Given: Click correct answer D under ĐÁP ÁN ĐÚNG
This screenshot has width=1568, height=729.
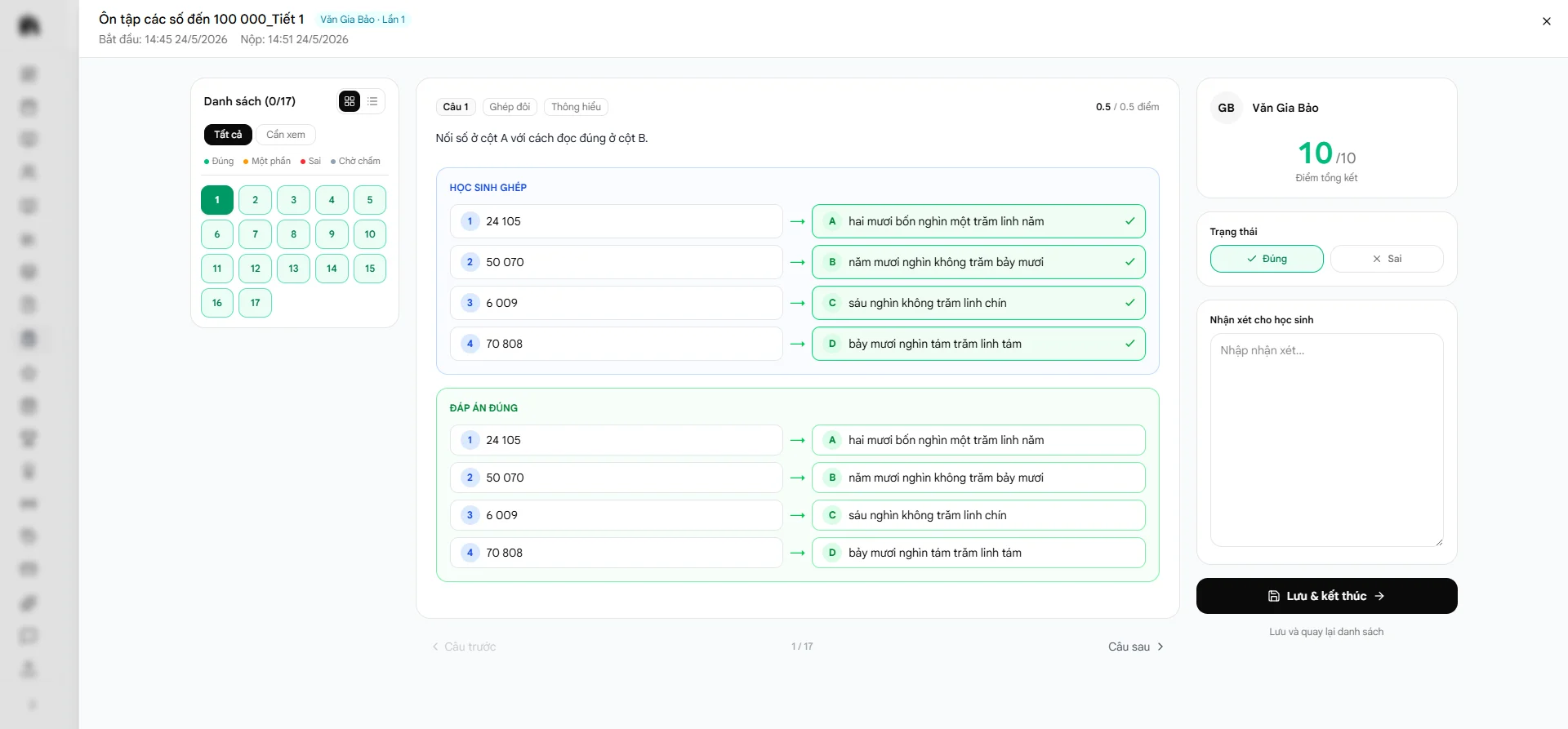Looking at the screenshot, I should (978, 553).
